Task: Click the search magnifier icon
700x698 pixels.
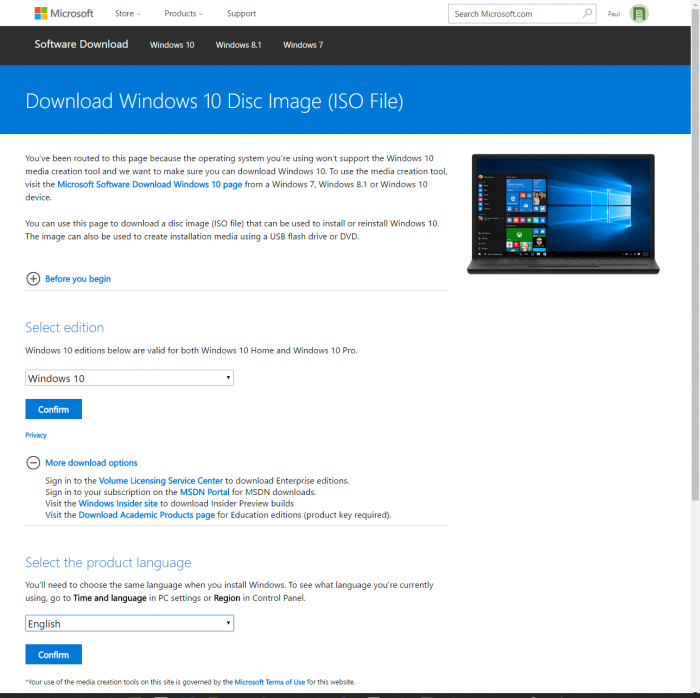Action: (587, 13)
